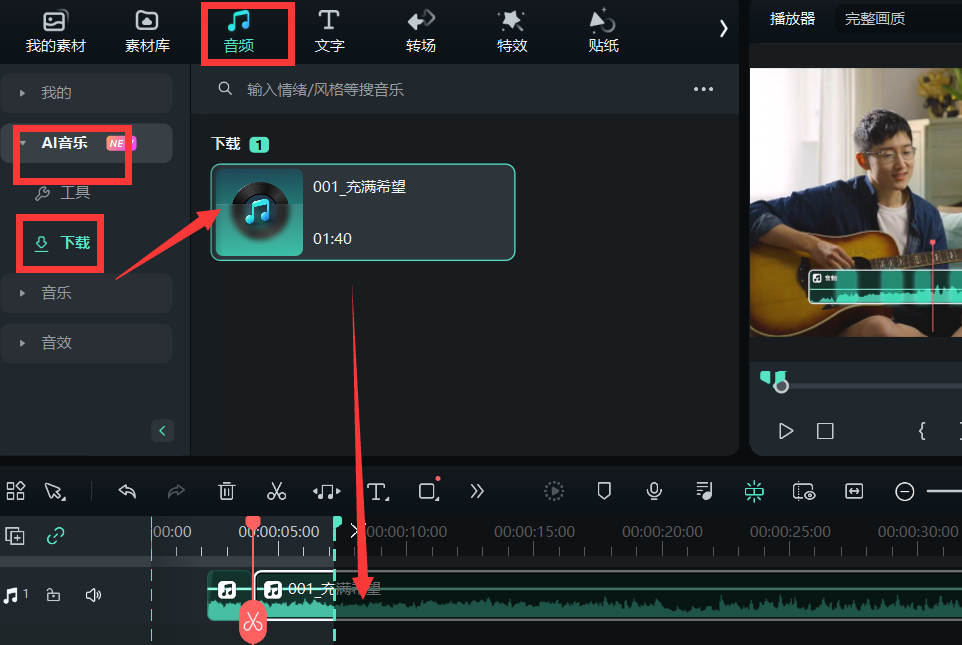Image resolution: width=962 pixels, height=645 pixels.
Task: Click the Redo icon in the toolbar
Action: [177, 490]
